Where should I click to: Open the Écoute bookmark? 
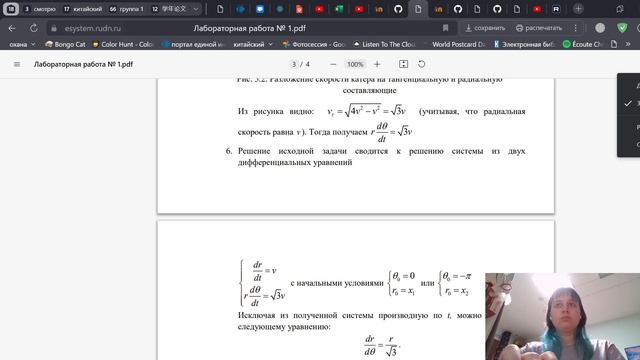[x=583, y=44]
